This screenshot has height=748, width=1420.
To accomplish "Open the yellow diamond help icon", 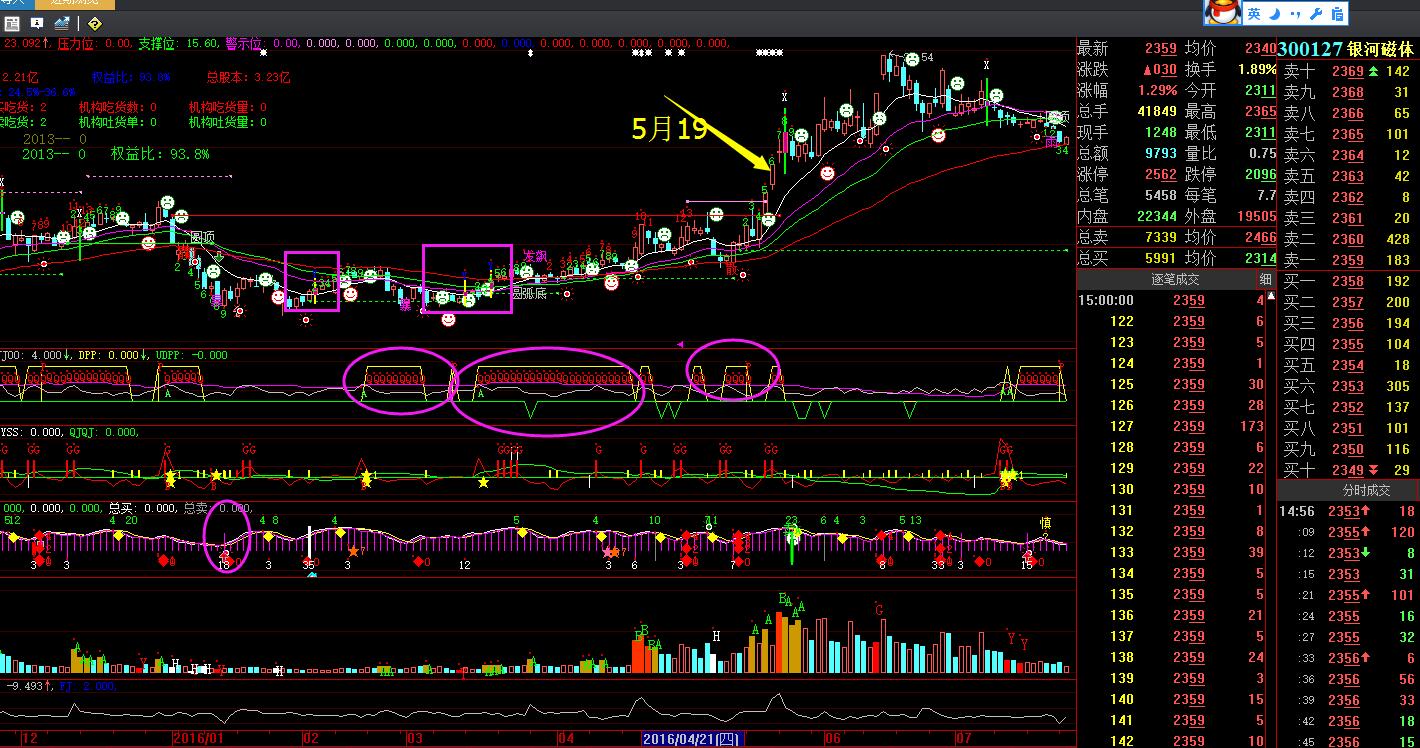I will (x=94, y=22).
